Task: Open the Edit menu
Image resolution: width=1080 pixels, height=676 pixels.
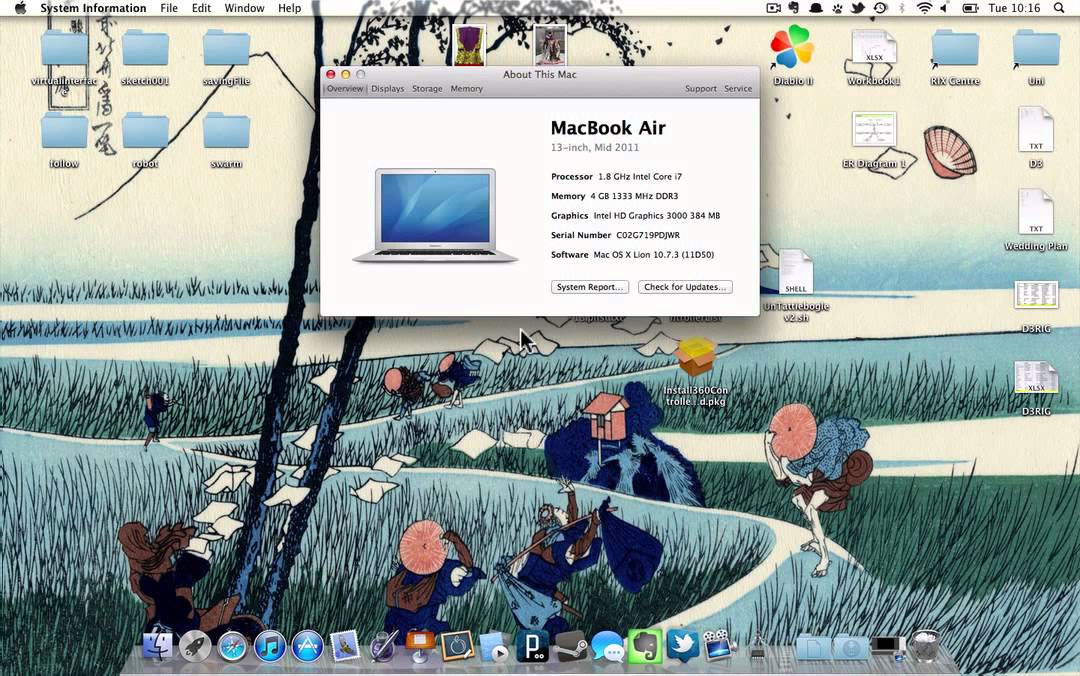Action: (x=201, y=8)
